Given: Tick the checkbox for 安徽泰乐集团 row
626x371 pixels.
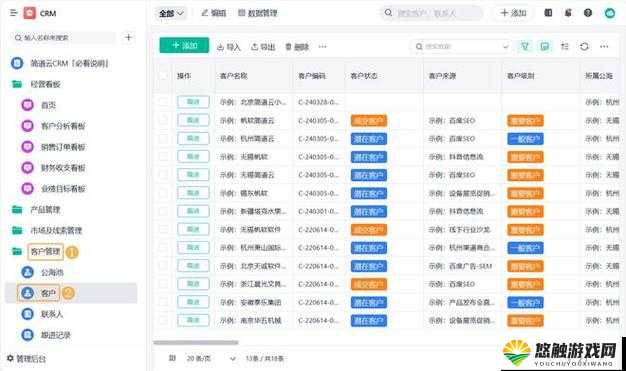Looking at the screenshot, I should click(x=163, y=302).
